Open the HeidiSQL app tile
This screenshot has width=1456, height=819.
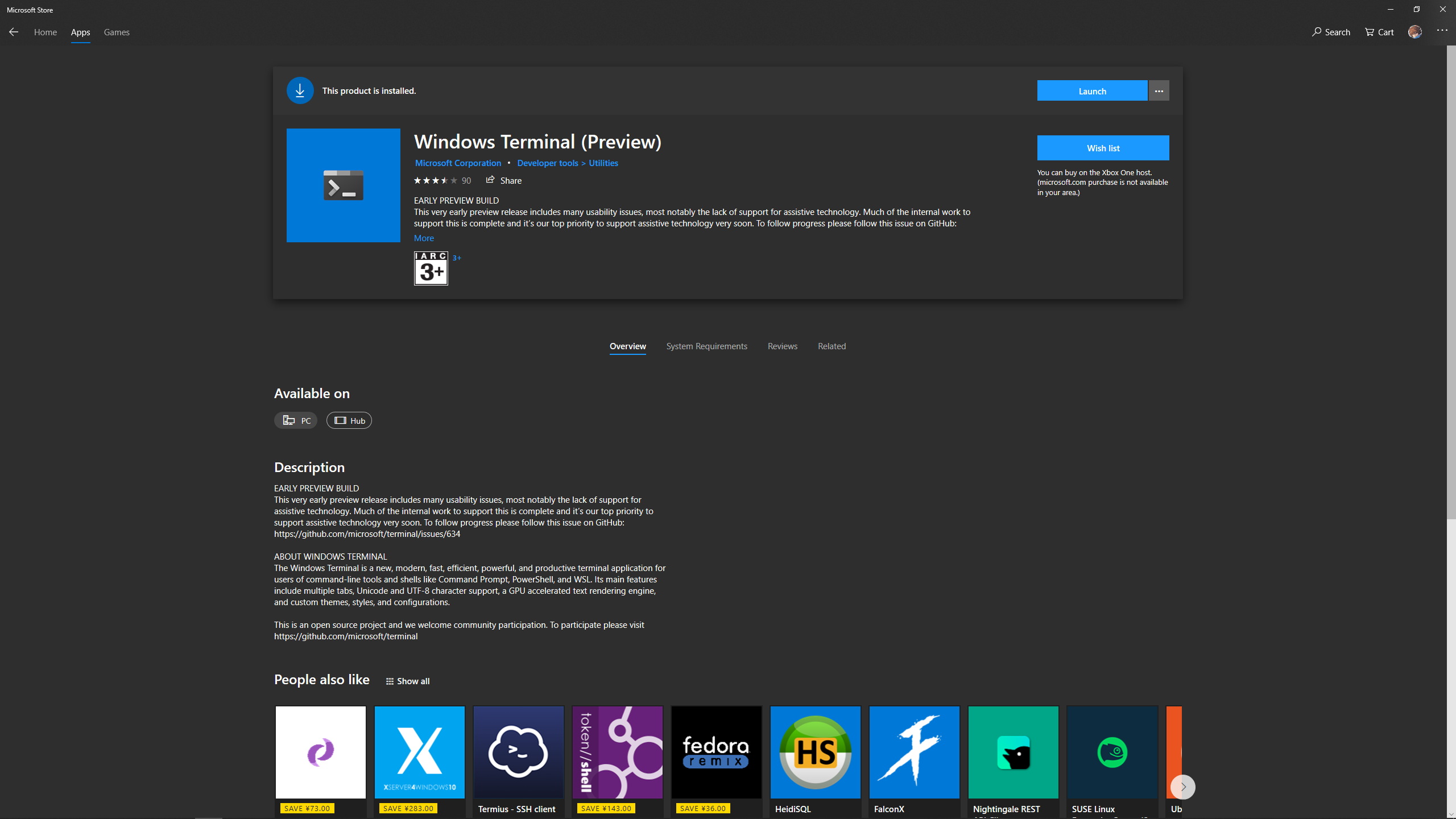815,752
